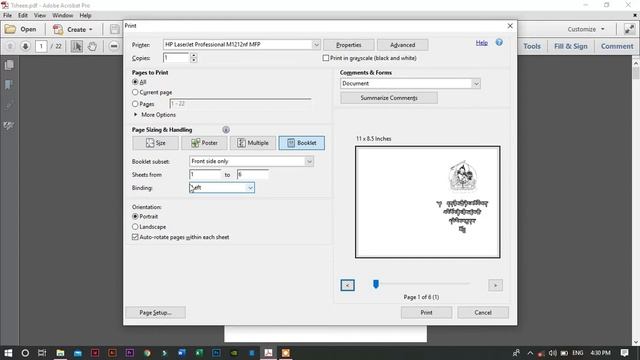Click the previous page up arrow icon

point(10,46)
